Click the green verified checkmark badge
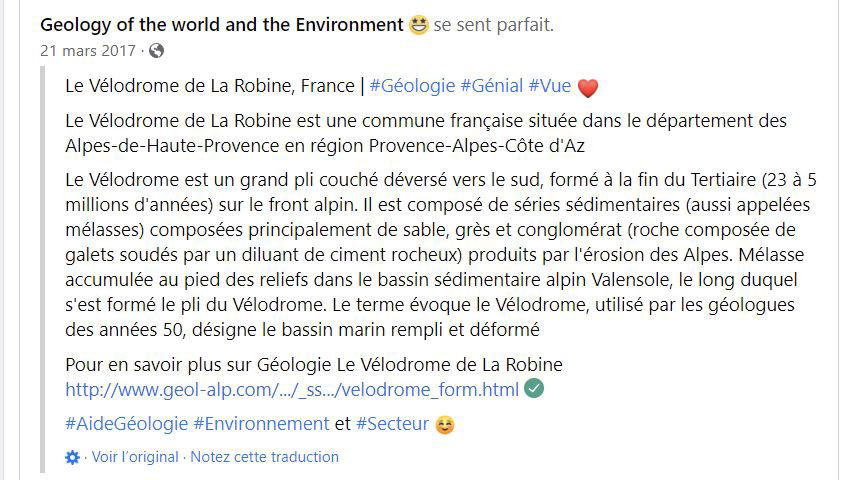853x480 pixels. coord(534,389)
